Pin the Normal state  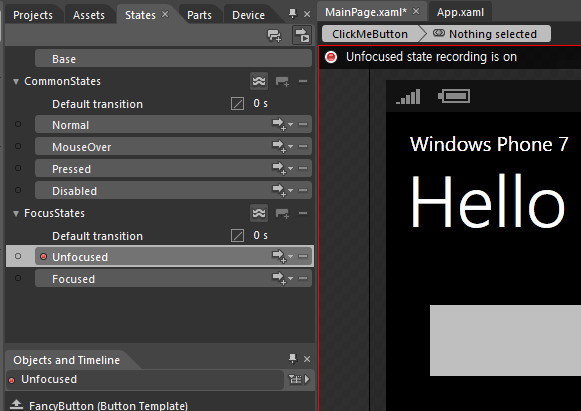pos(18,125)
